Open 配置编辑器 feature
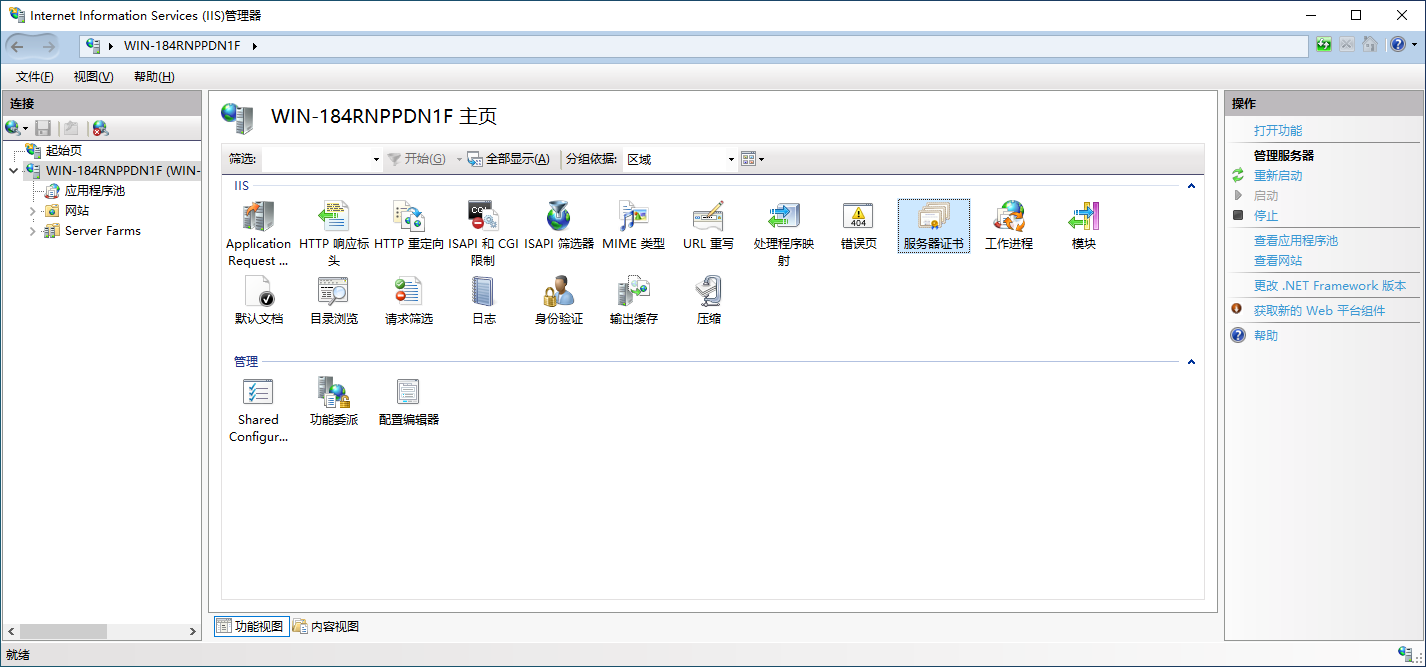This screenshot has width=1426, height=667. (x=409, y=402)
